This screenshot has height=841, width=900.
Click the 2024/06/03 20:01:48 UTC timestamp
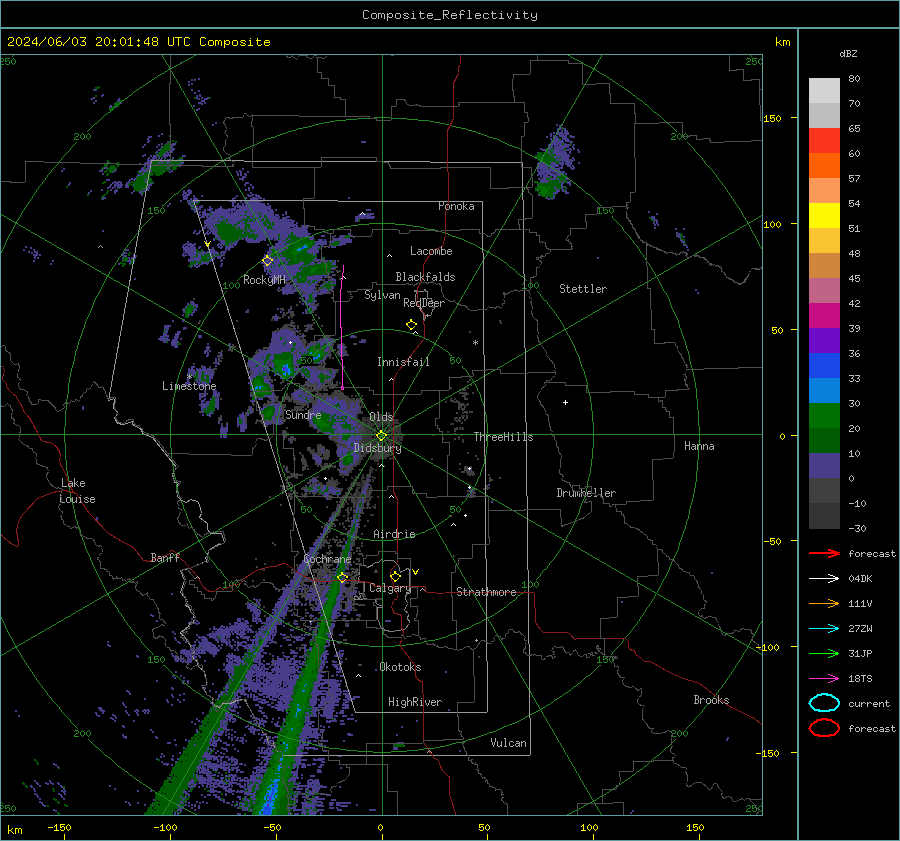(x=99, y=42)
